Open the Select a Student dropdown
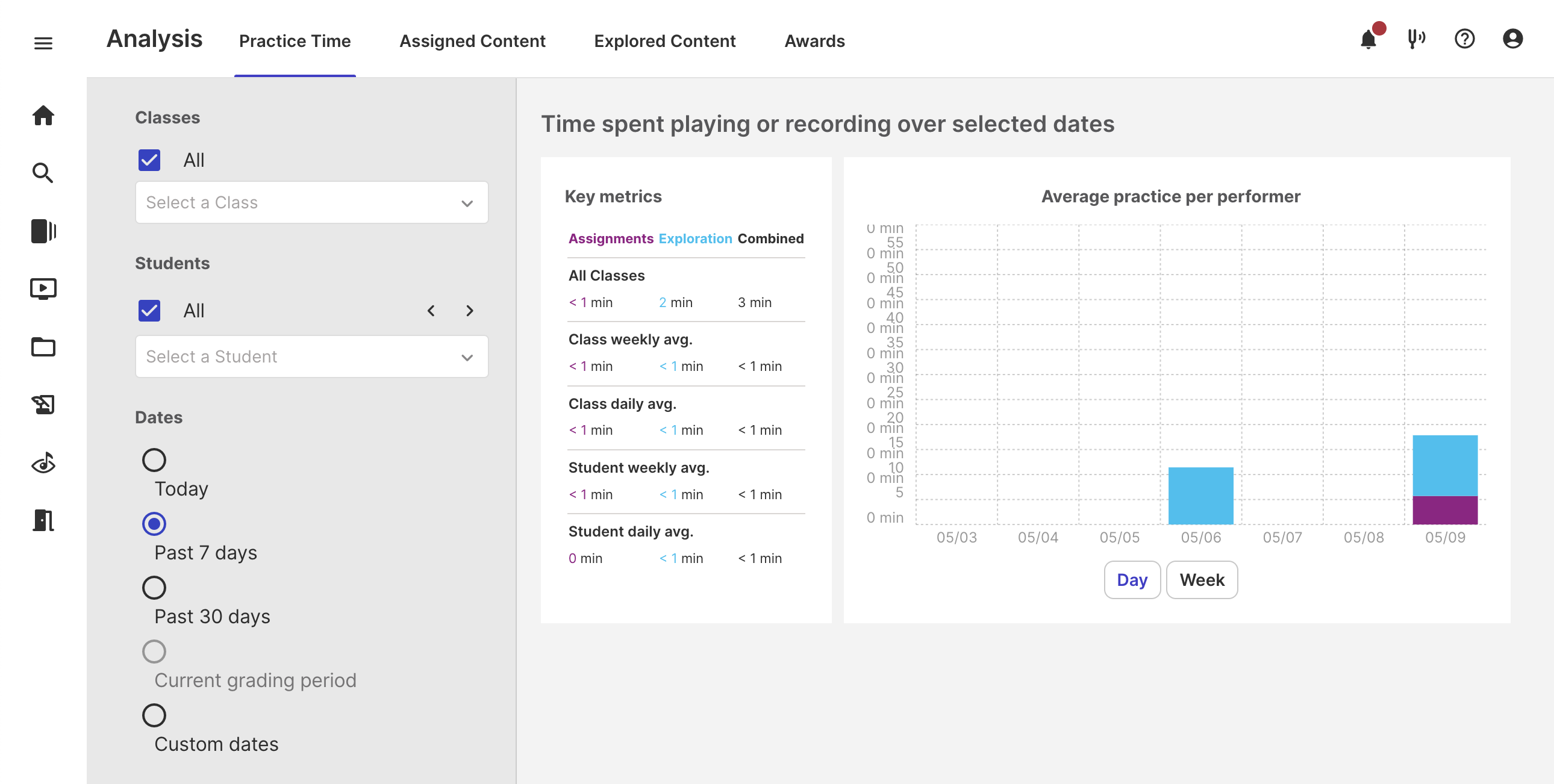 pyautogui.click(x=312, y=357)
